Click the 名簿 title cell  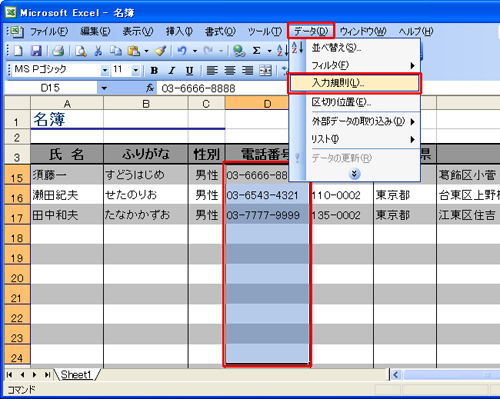click(x=67, y=119)
